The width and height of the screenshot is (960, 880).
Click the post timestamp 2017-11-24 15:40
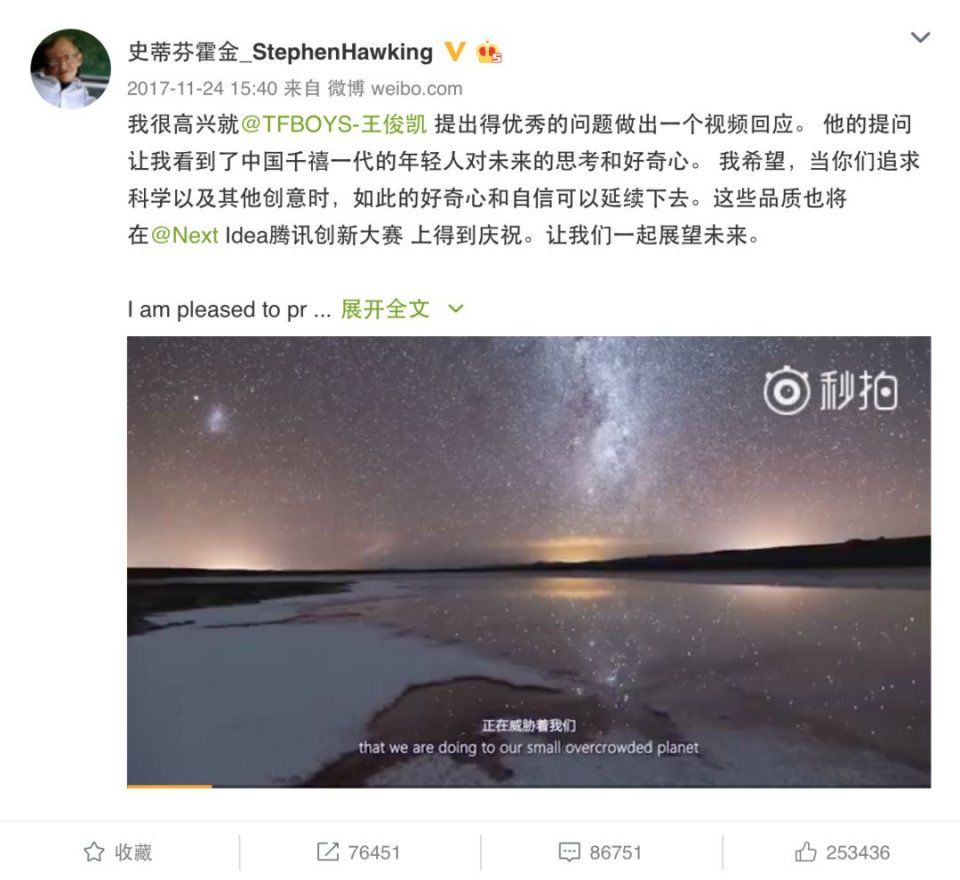(202, 89)
